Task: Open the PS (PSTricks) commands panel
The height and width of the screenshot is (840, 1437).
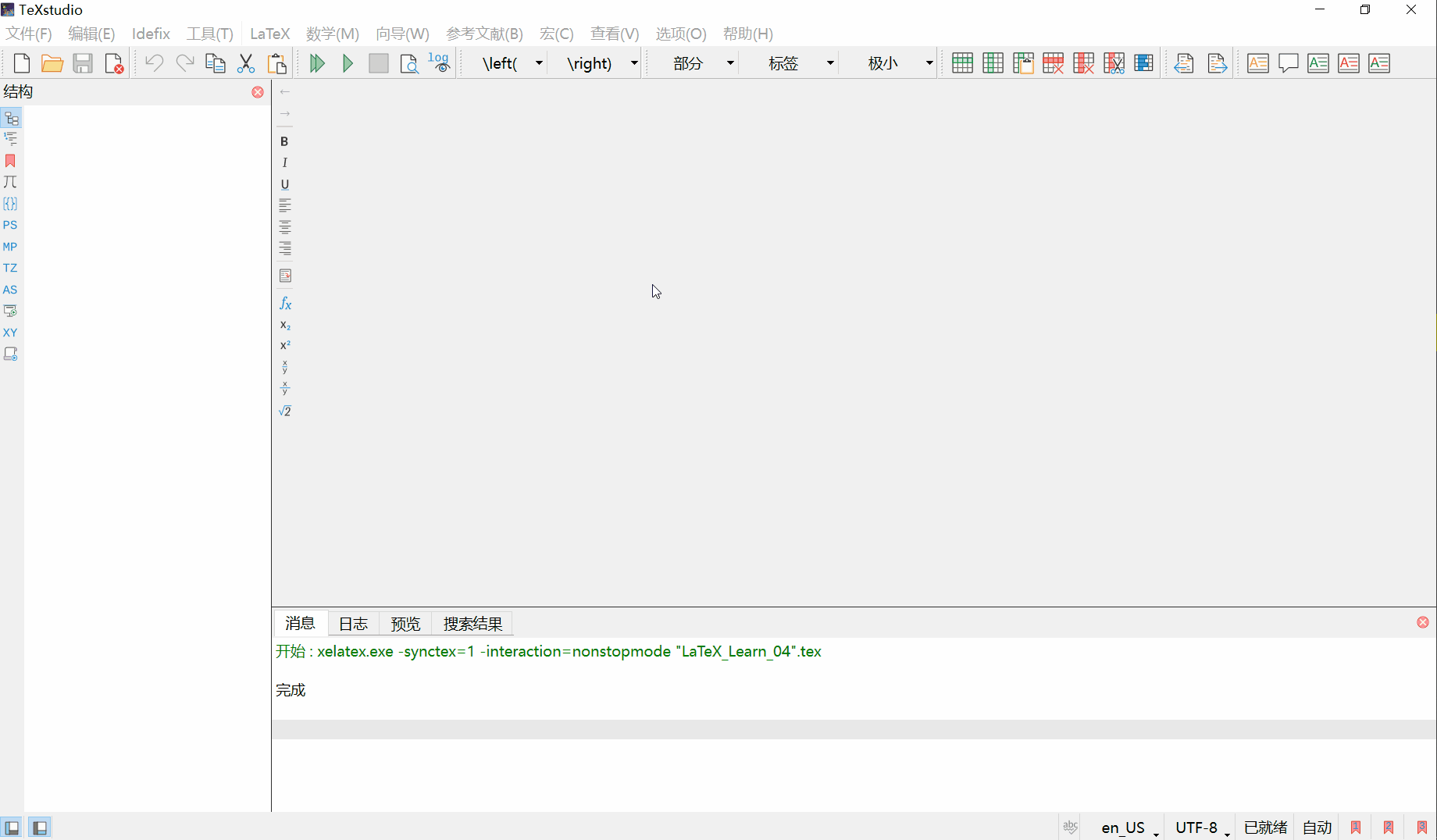Action: tap(10, 225)
